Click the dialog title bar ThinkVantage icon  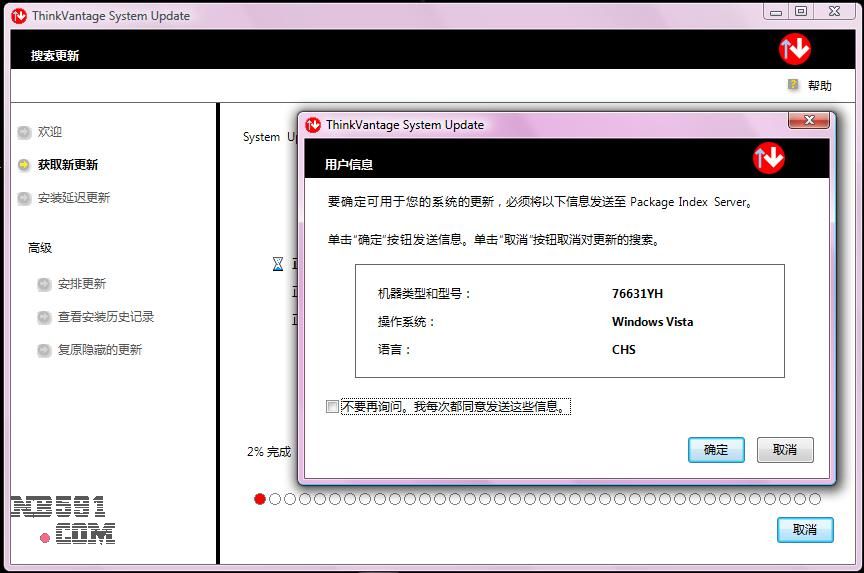(x=313, y=125)
